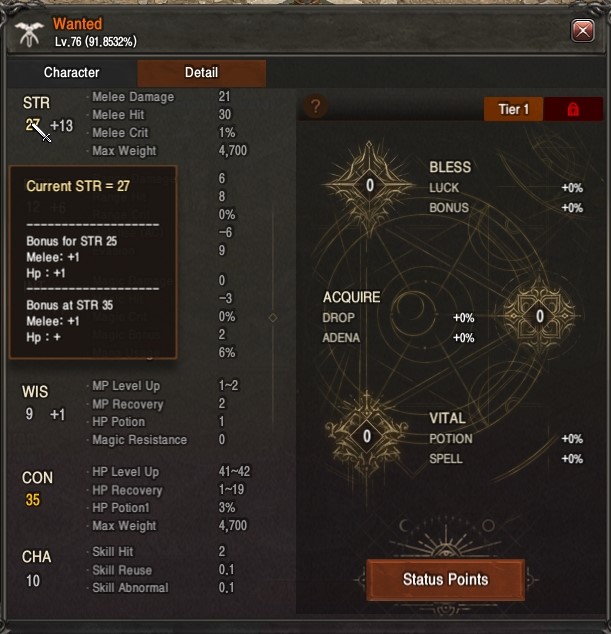
Task: Click the Wanted character name
Action: click(78, 24)
